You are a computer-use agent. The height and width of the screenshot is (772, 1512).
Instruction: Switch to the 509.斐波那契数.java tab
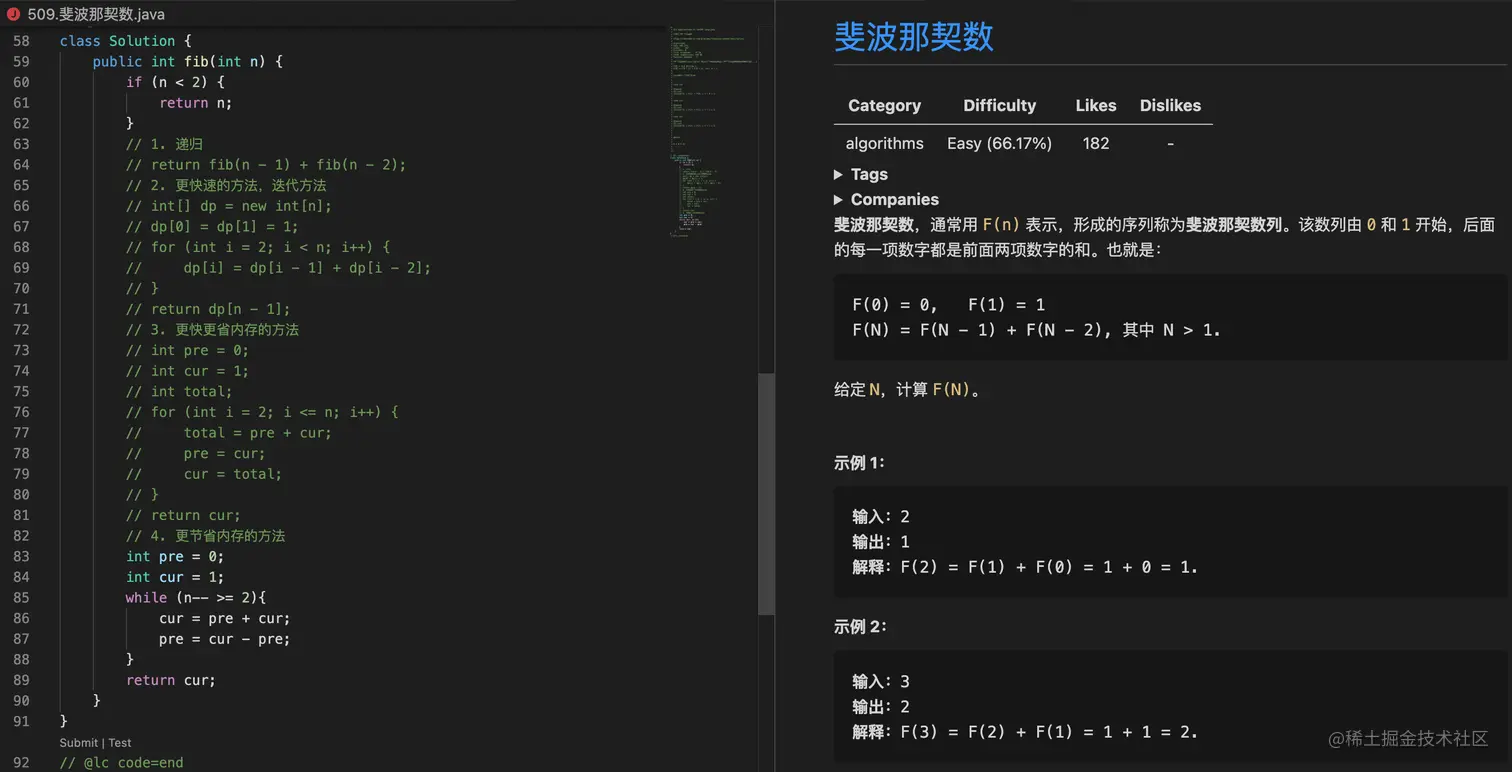coord(96,14)
